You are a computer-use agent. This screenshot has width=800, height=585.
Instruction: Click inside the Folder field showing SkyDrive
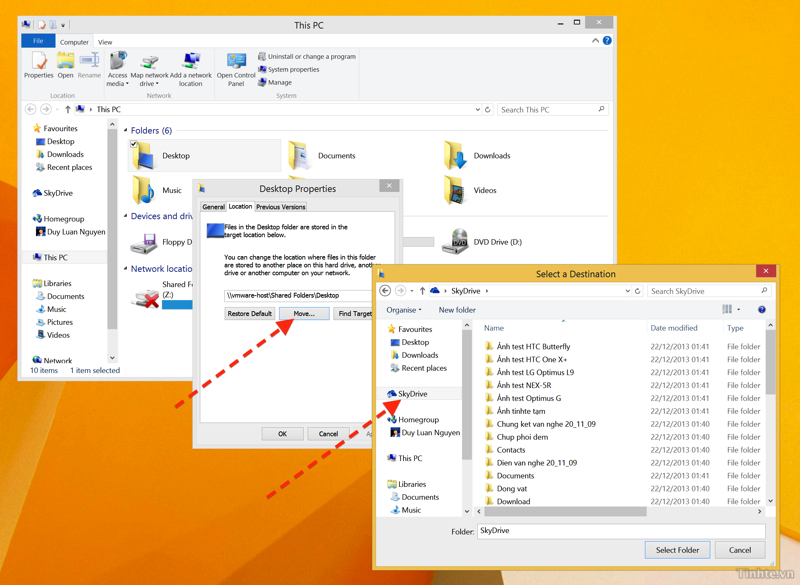tap(620, 531)
